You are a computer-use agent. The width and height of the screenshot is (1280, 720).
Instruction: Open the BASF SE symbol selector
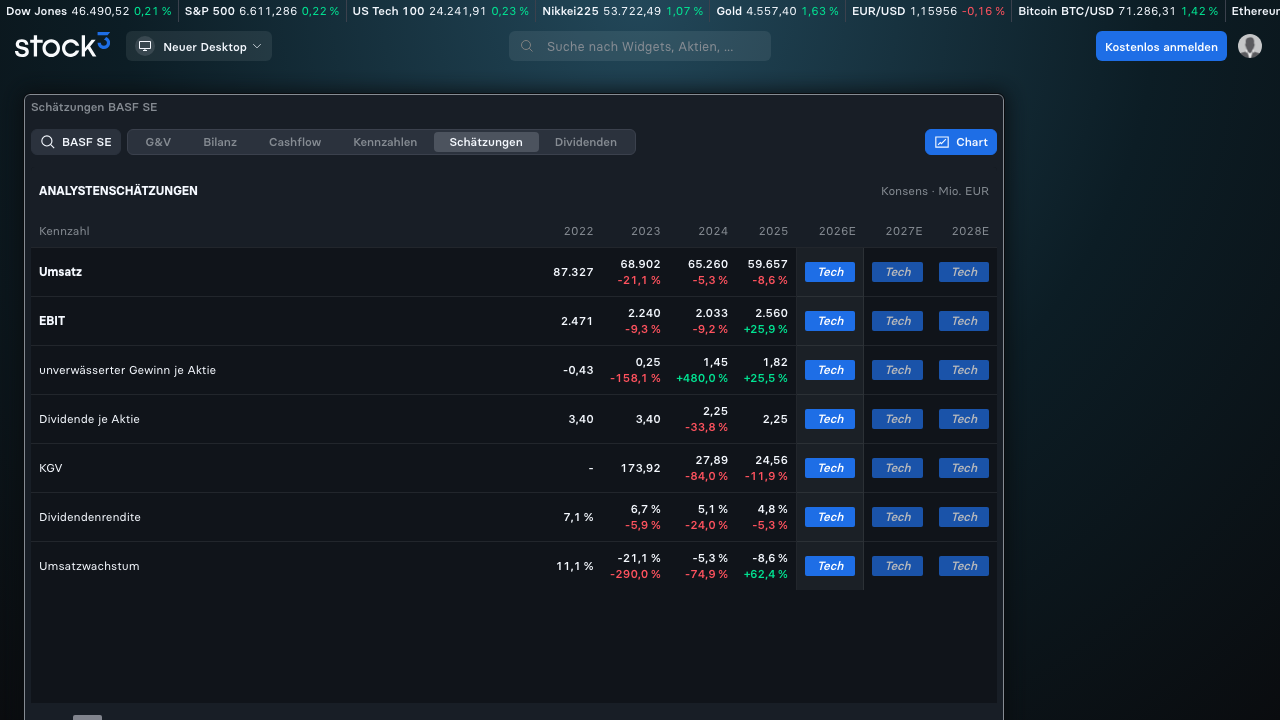point(76,142)
